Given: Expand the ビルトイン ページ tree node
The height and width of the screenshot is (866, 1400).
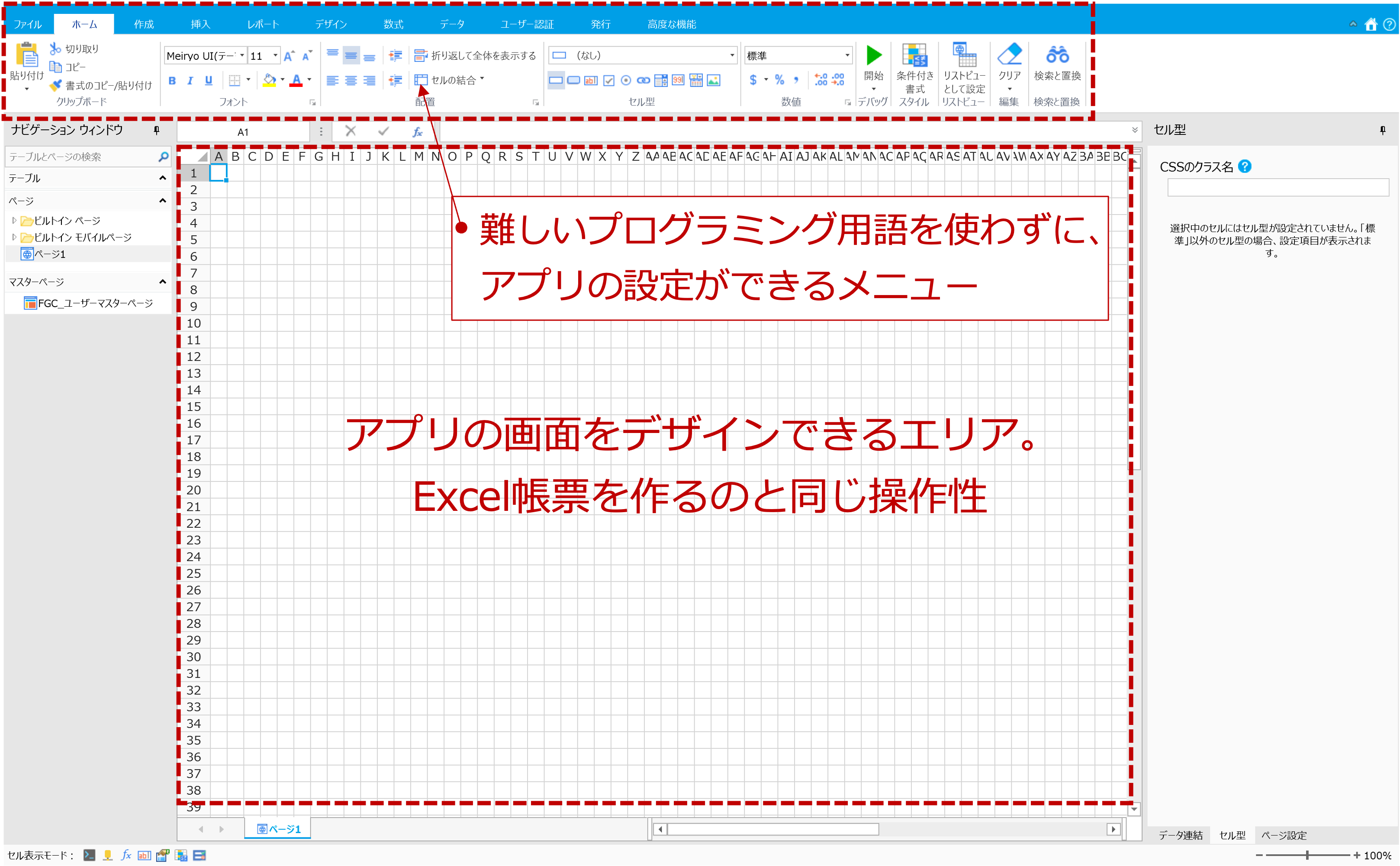Looking at the screenshot, I should [15, 221].
